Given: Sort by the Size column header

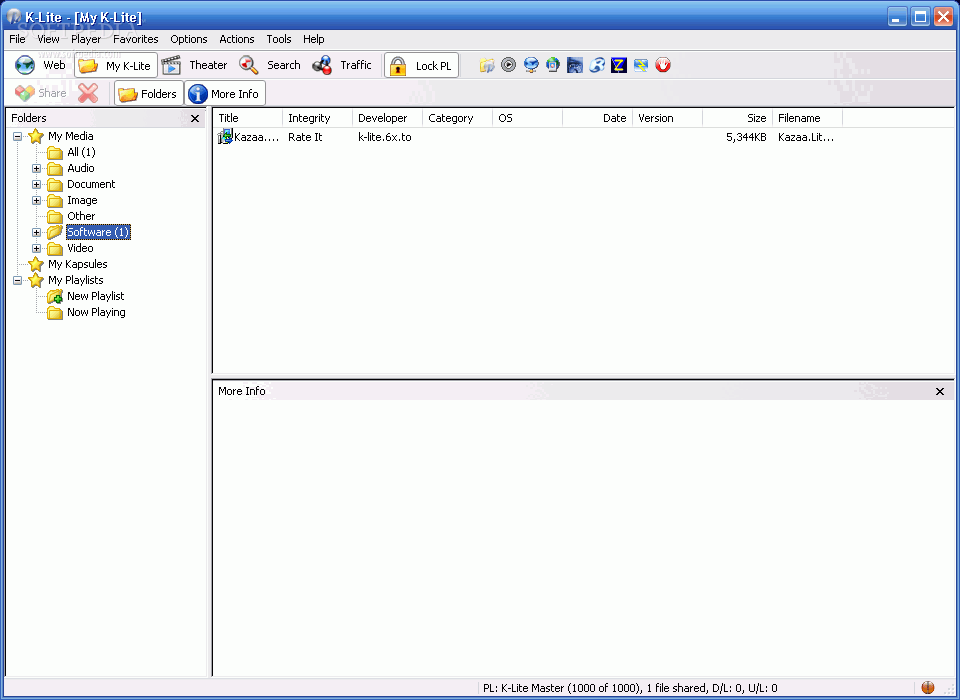Looking at the screenshot, I should [737, 118].
